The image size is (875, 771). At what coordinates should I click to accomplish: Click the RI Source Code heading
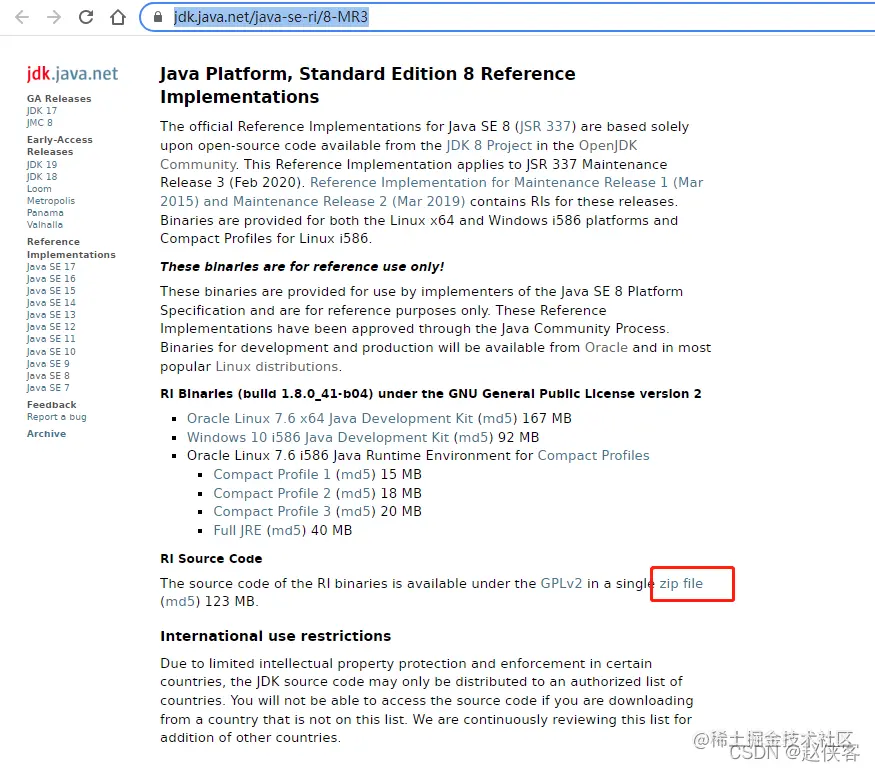coord(211,558)
